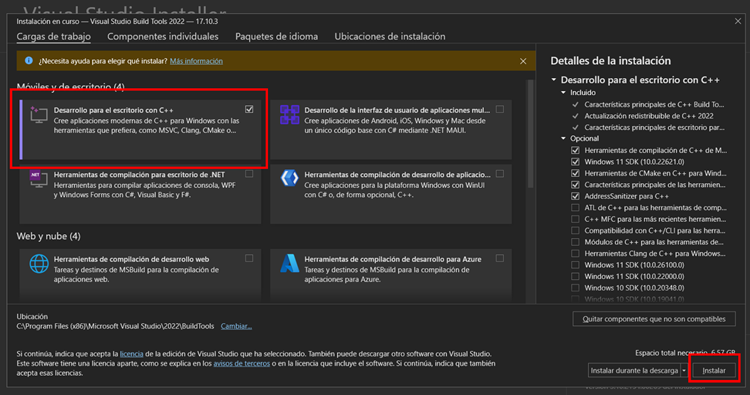Enable ATL de C++ component
750x395 pixels.
click(x=575, y=208)
